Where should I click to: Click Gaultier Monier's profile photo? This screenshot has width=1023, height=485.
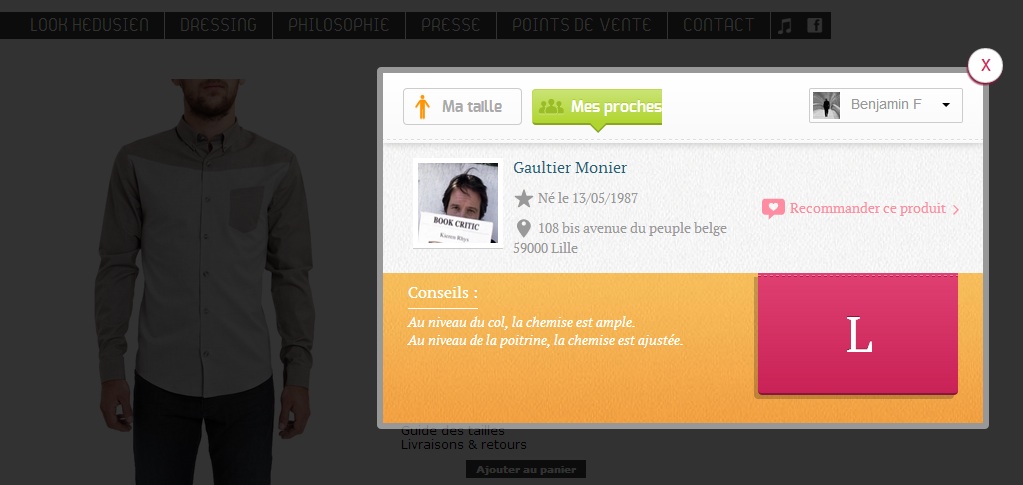457,203
